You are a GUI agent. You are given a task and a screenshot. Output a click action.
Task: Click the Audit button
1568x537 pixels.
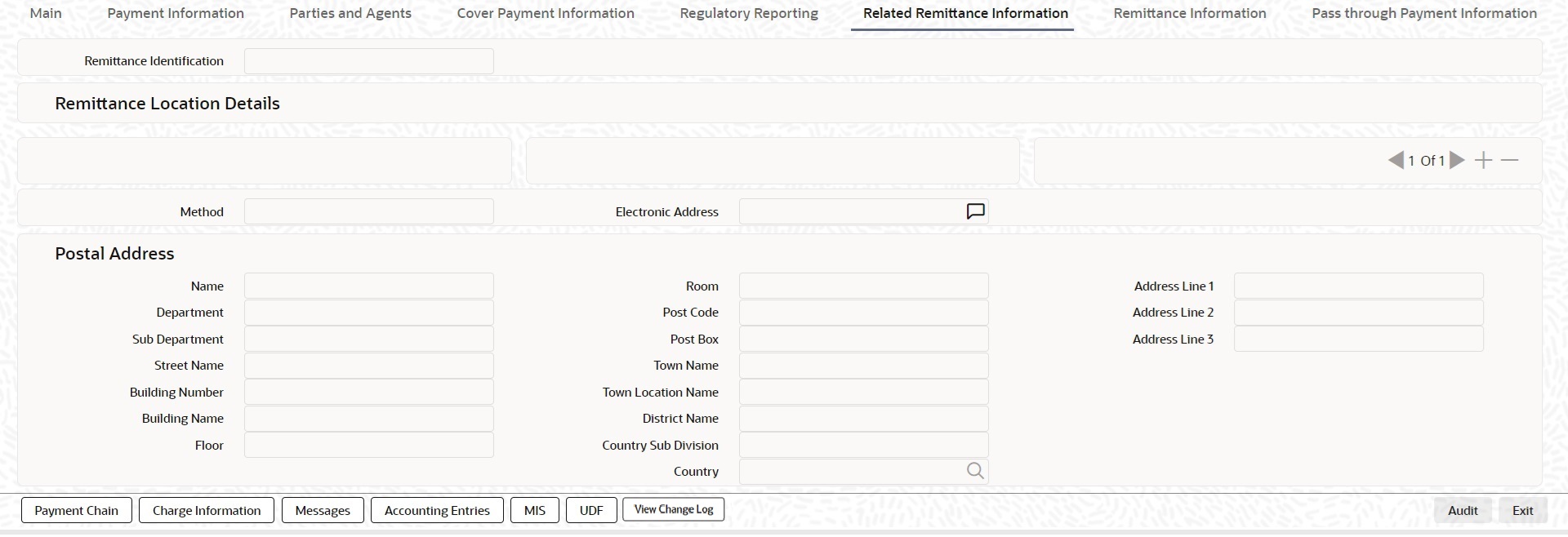click(1463, 510)
